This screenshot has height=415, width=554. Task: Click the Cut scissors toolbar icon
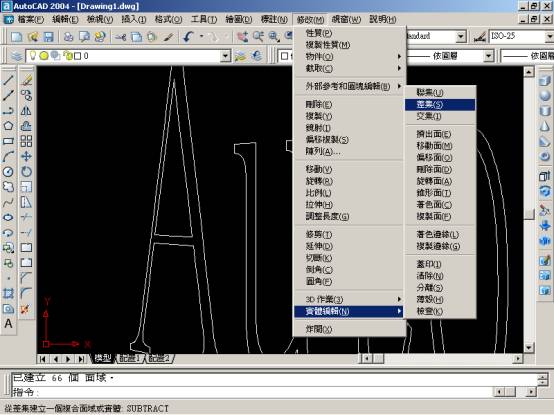coord(120,37)
